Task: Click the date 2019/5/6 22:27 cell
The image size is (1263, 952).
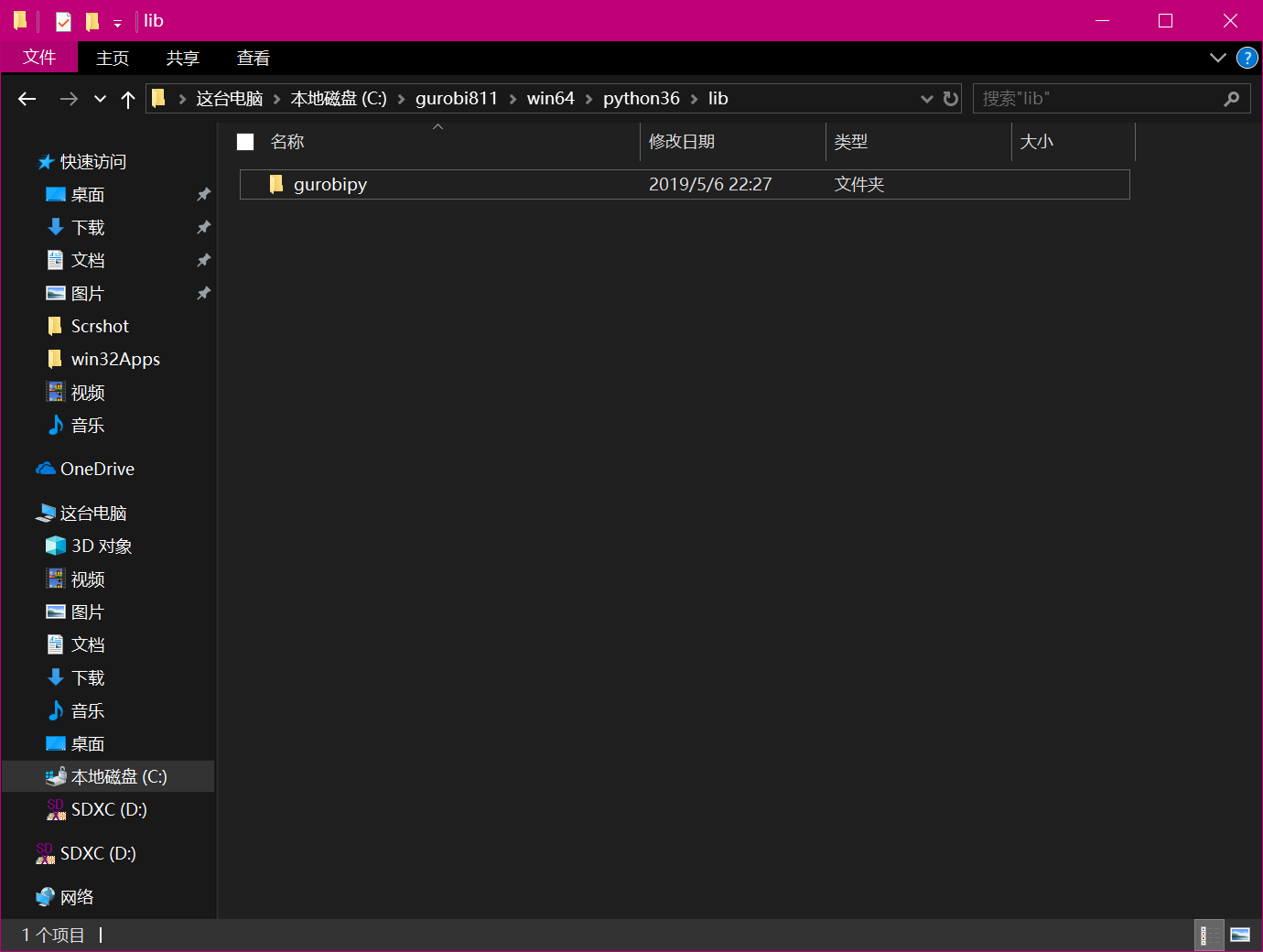Action: click(710, 184)
